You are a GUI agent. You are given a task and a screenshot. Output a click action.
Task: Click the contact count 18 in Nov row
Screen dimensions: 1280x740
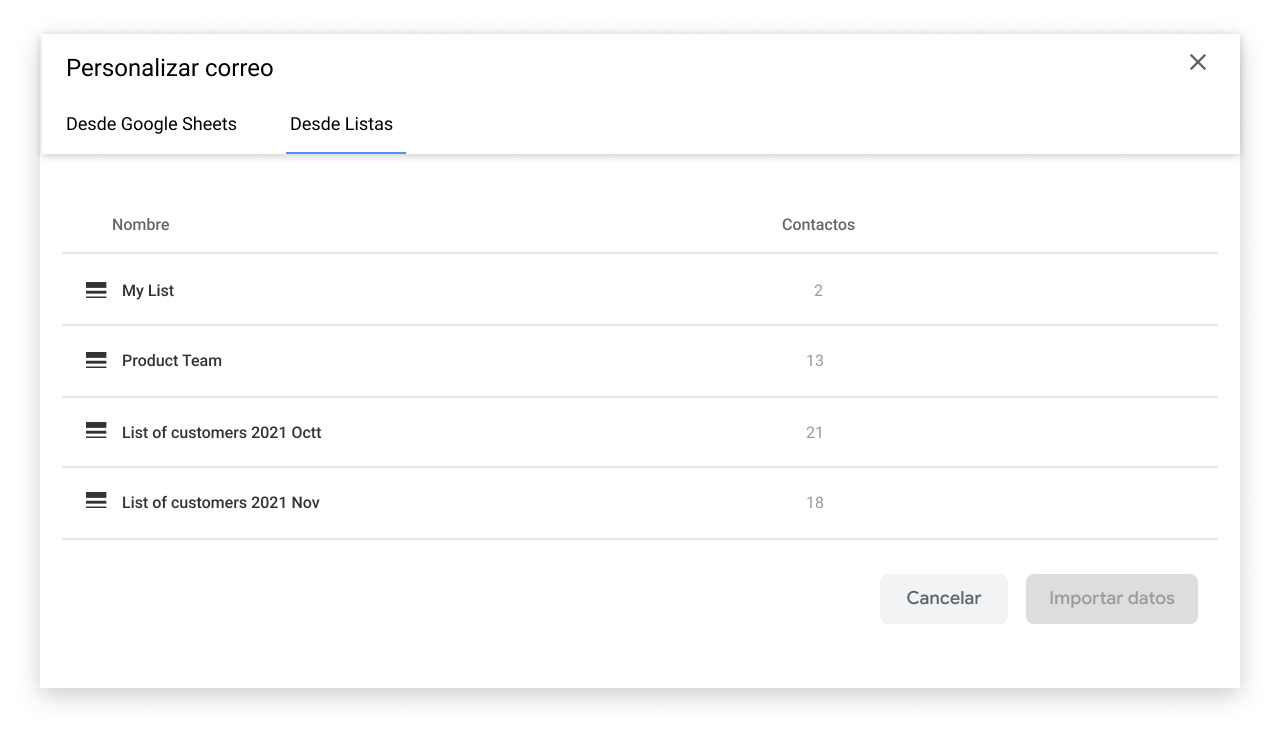pos(815,503)
